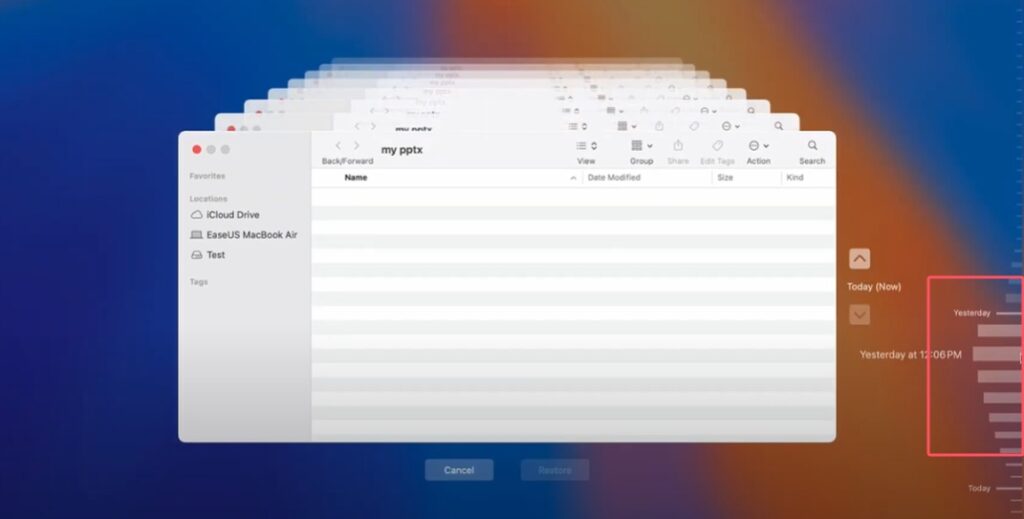Click the Cancel button

tap(459, 470)
